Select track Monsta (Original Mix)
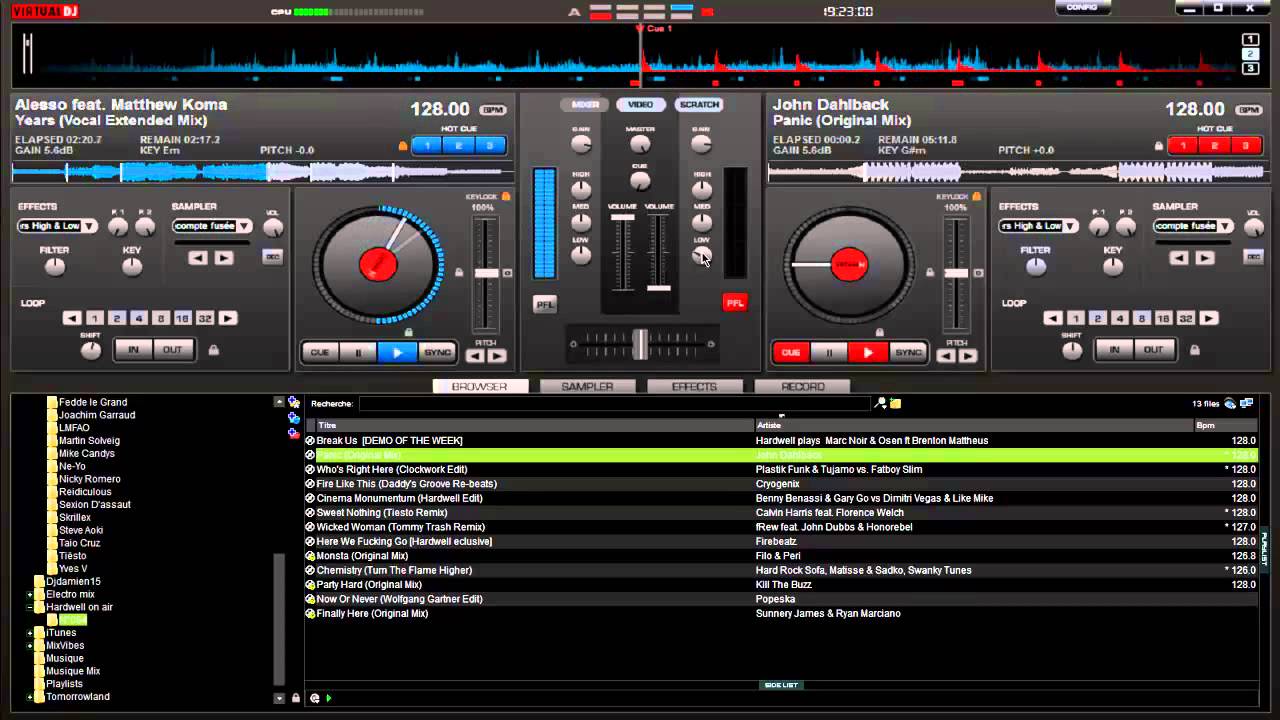 click(x=362, y=556)
